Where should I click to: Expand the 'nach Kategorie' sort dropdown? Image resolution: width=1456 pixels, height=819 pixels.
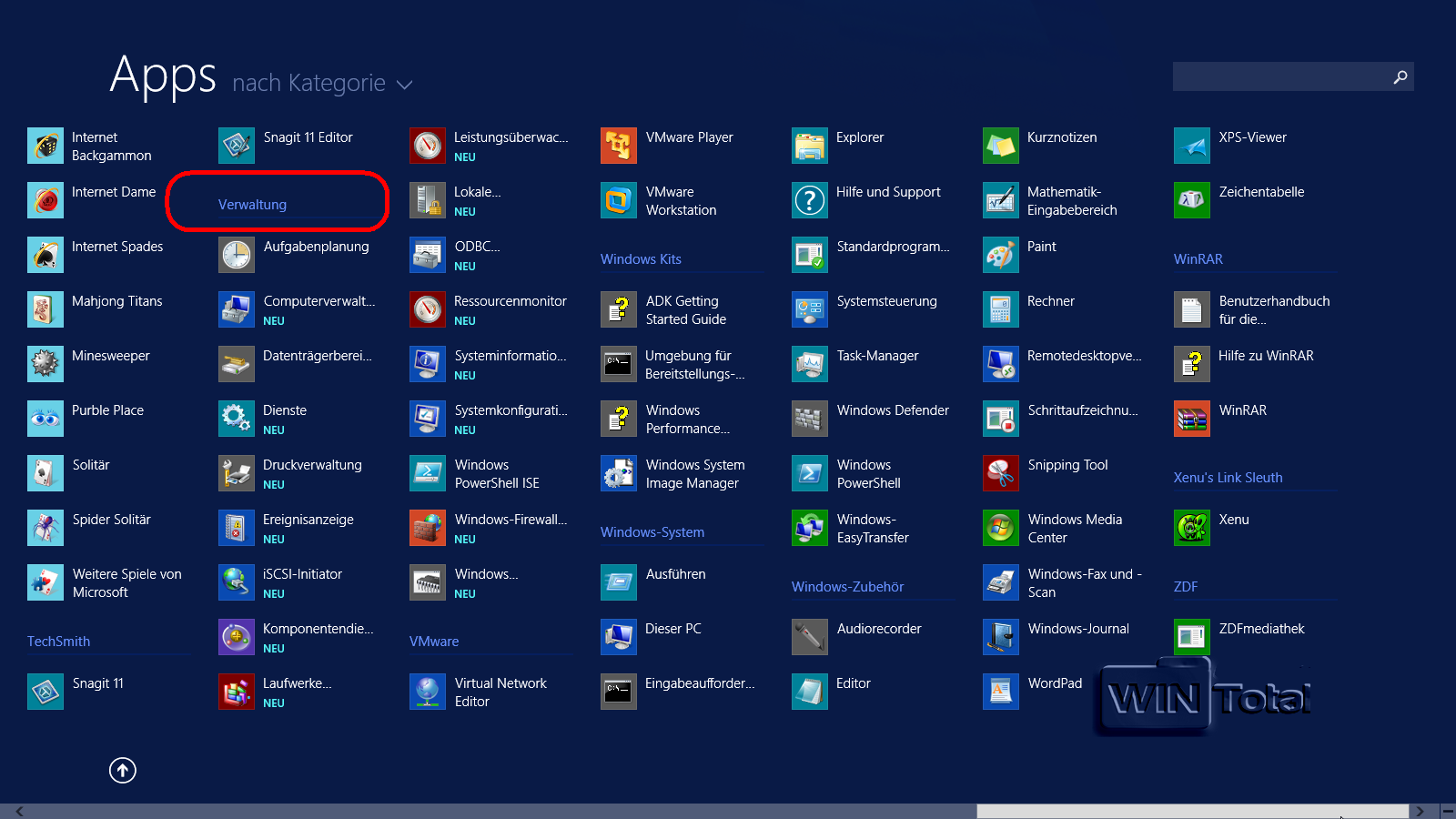309,84
